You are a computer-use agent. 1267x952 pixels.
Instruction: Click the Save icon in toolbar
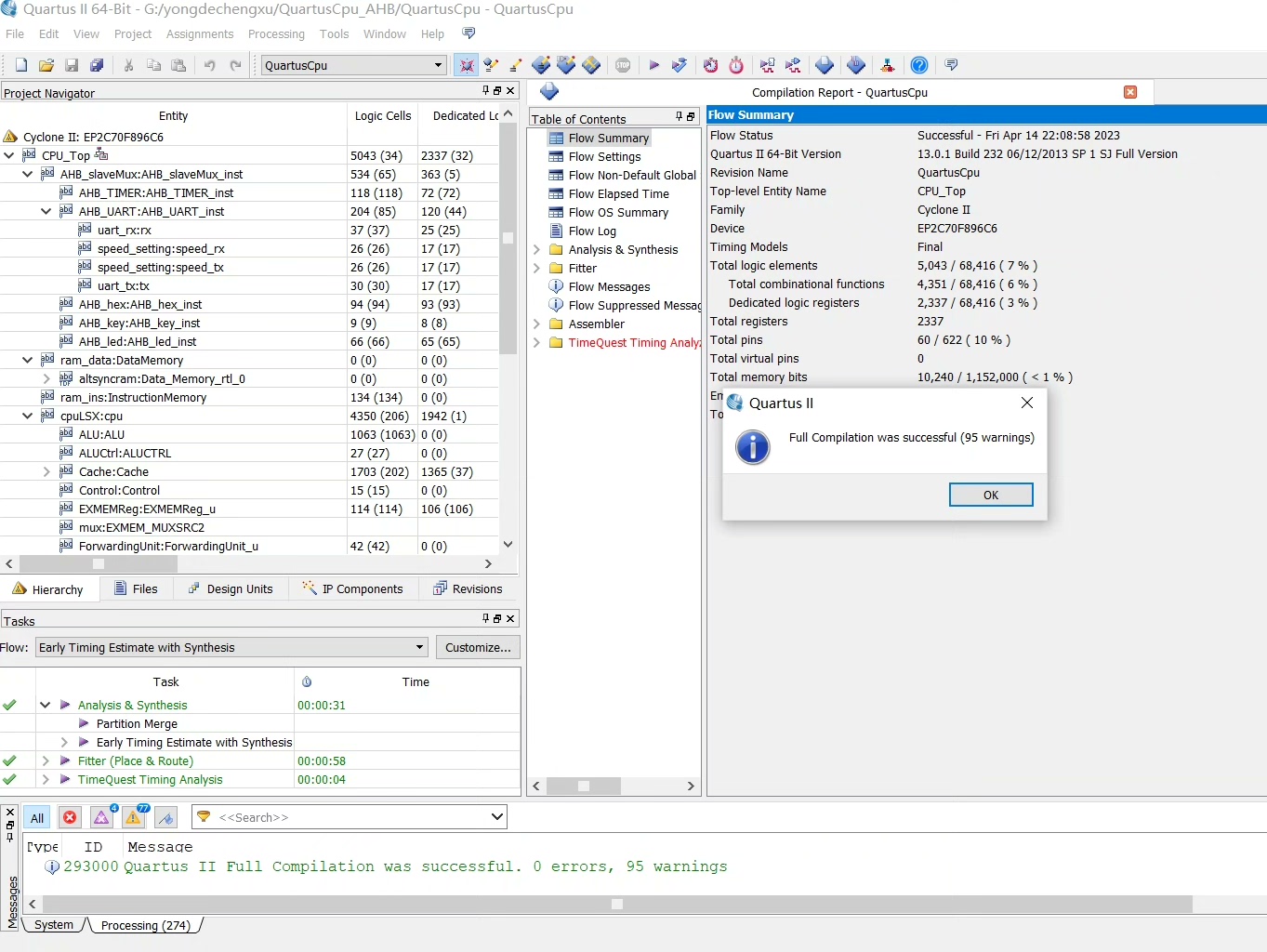[x=72, y=65]
